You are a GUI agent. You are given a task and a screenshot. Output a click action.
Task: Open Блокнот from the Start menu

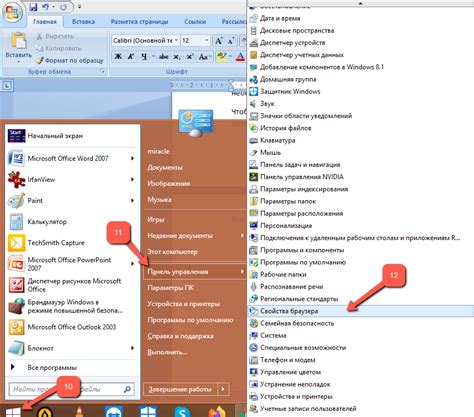(72, 348)
